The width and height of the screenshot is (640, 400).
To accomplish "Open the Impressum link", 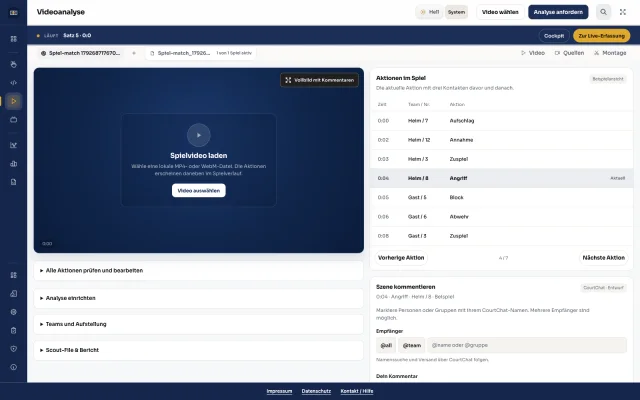I will tap(279, 391).
